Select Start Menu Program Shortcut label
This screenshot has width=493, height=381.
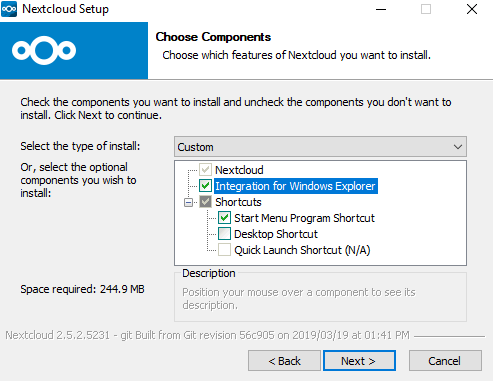click(304, 218)
